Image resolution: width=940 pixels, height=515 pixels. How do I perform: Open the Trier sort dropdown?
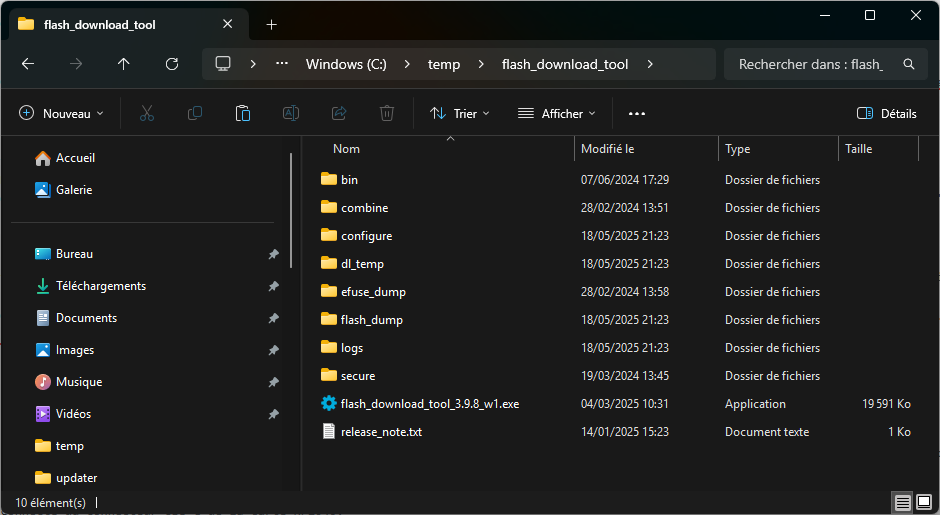(460, 114)
